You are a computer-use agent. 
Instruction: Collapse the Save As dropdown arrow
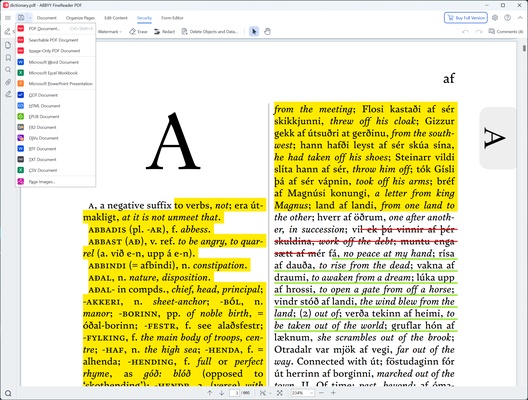tap(30, 18)
